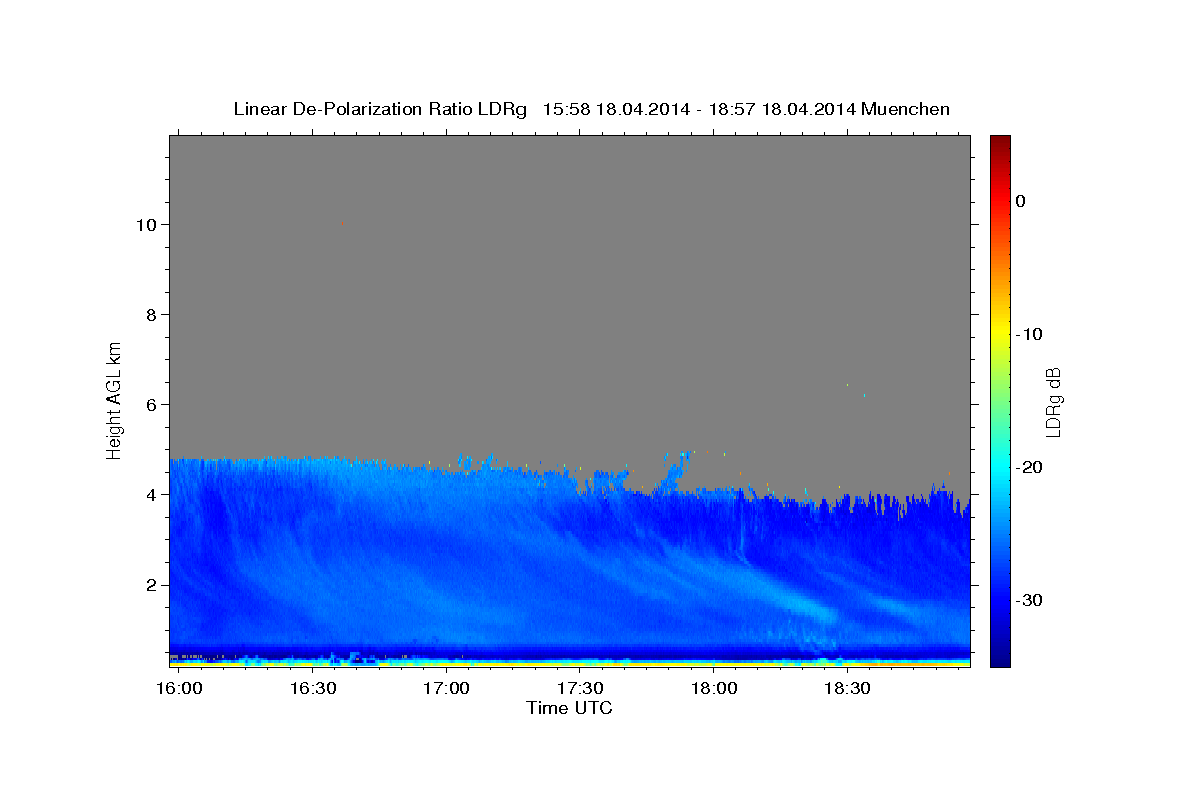Image resolution: width=1200 pixels, height=800 pixels.
Task: Click the station name 'Muenchen' in title
Action: tap(906, 109)
